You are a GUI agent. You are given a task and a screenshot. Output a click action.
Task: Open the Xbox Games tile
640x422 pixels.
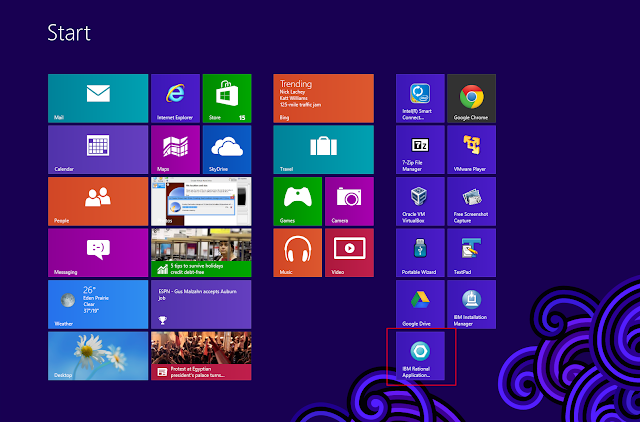[x=298, y=202]
